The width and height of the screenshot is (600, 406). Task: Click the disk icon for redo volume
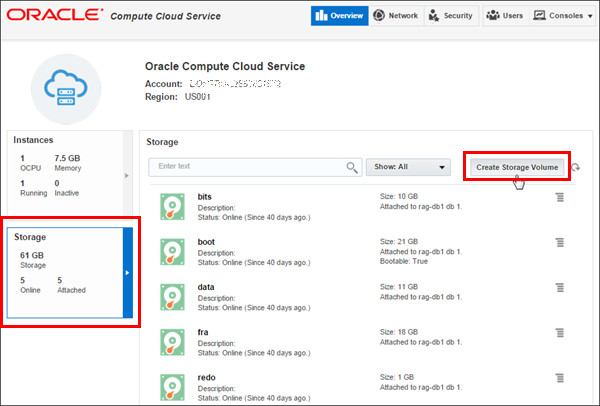(172, 387)
